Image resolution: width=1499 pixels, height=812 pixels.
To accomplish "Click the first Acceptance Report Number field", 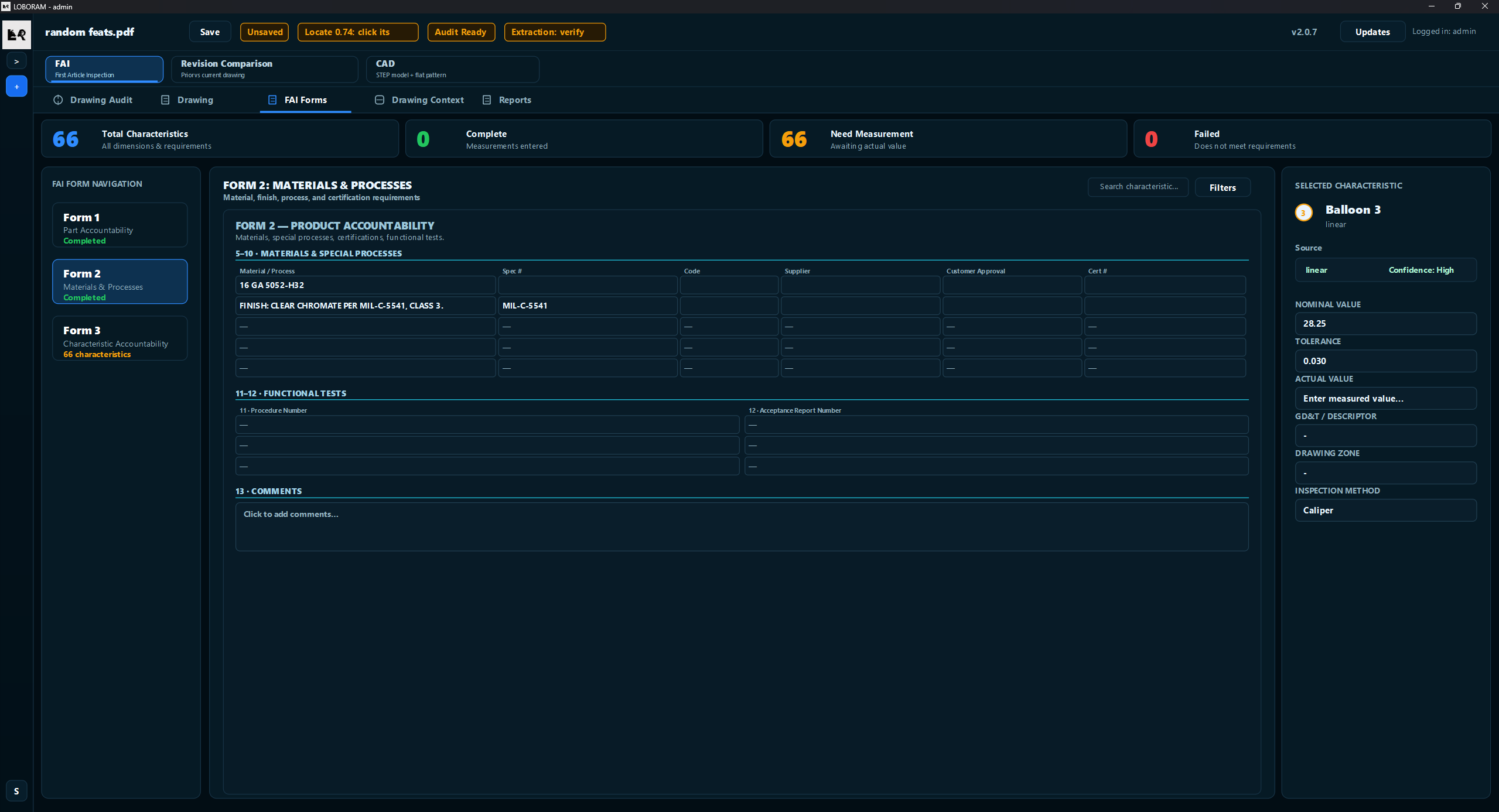I will click(x=996, y=424).
